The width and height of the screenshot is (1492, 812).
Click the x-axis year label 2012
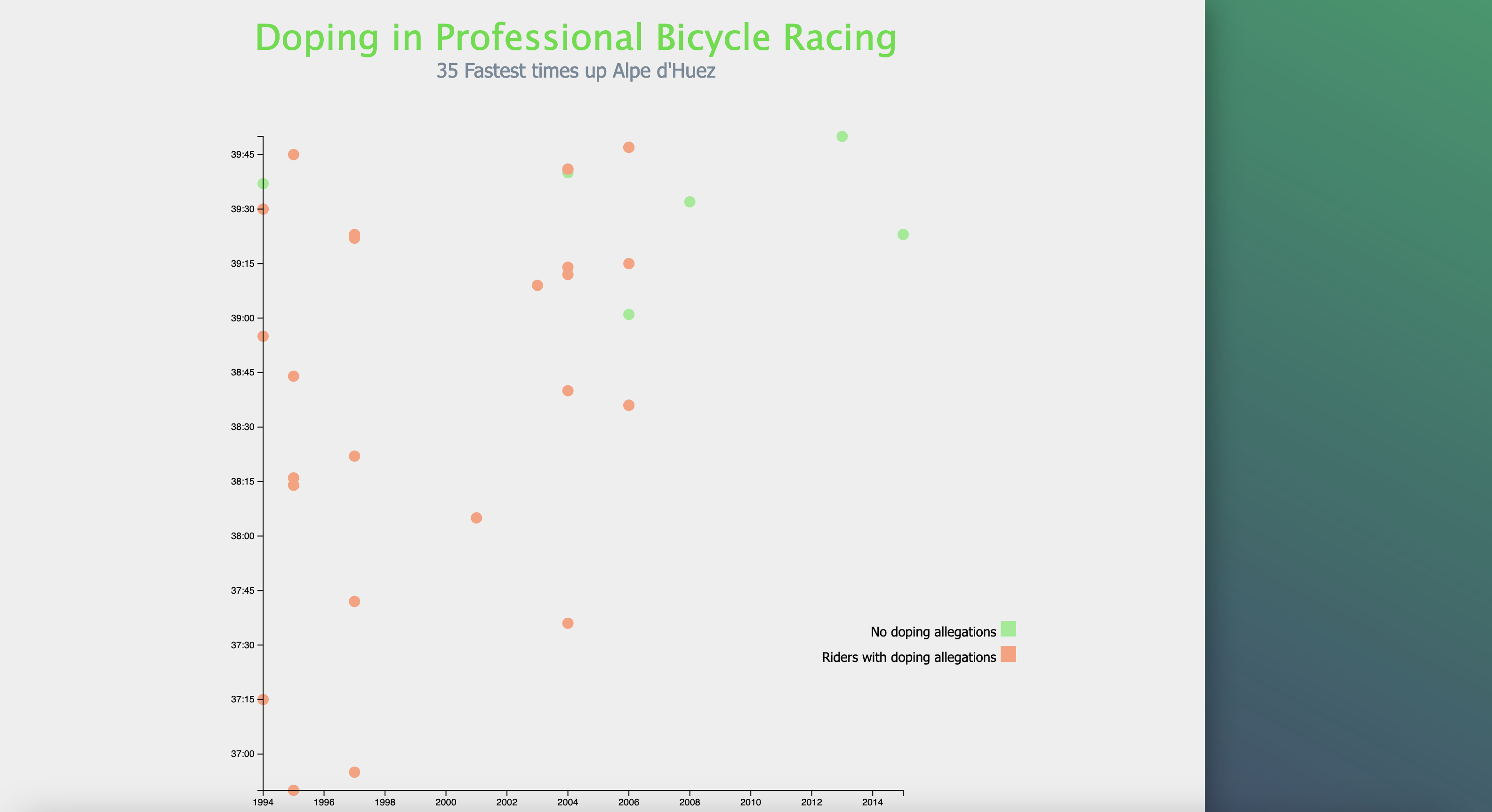(811, 802)
